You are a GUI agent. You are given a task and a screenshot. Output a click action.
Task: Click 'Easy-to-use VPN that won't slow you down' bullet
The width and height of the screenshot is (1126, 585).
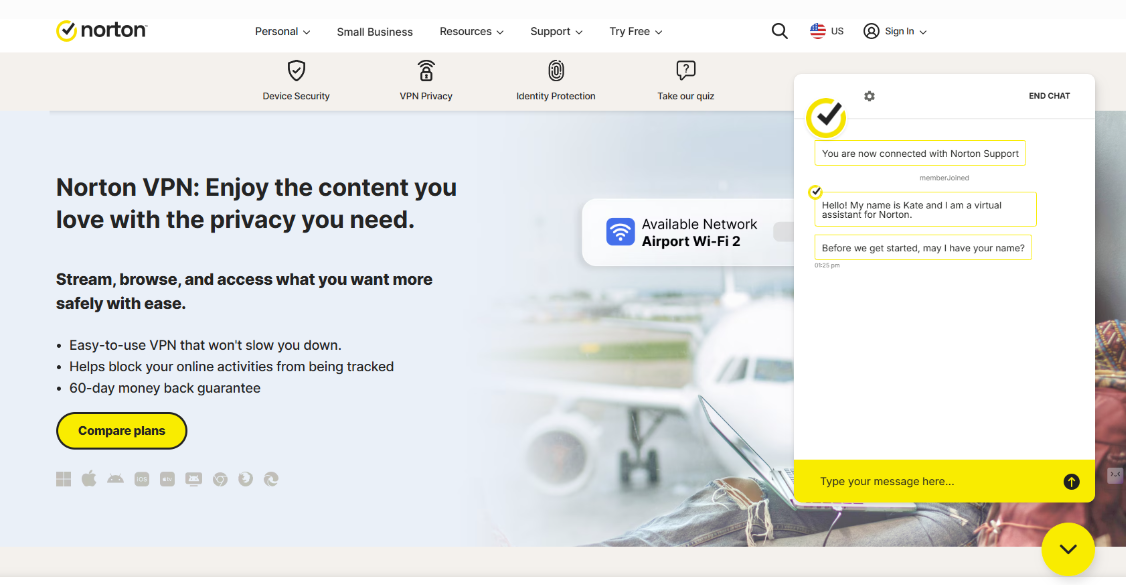pyautogui.click(x=205, y=345)
